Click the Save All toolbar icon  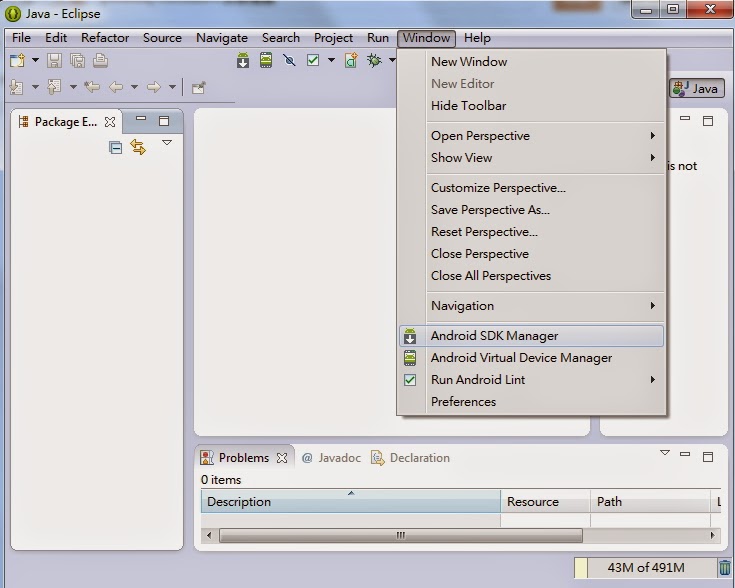[77, 60]
